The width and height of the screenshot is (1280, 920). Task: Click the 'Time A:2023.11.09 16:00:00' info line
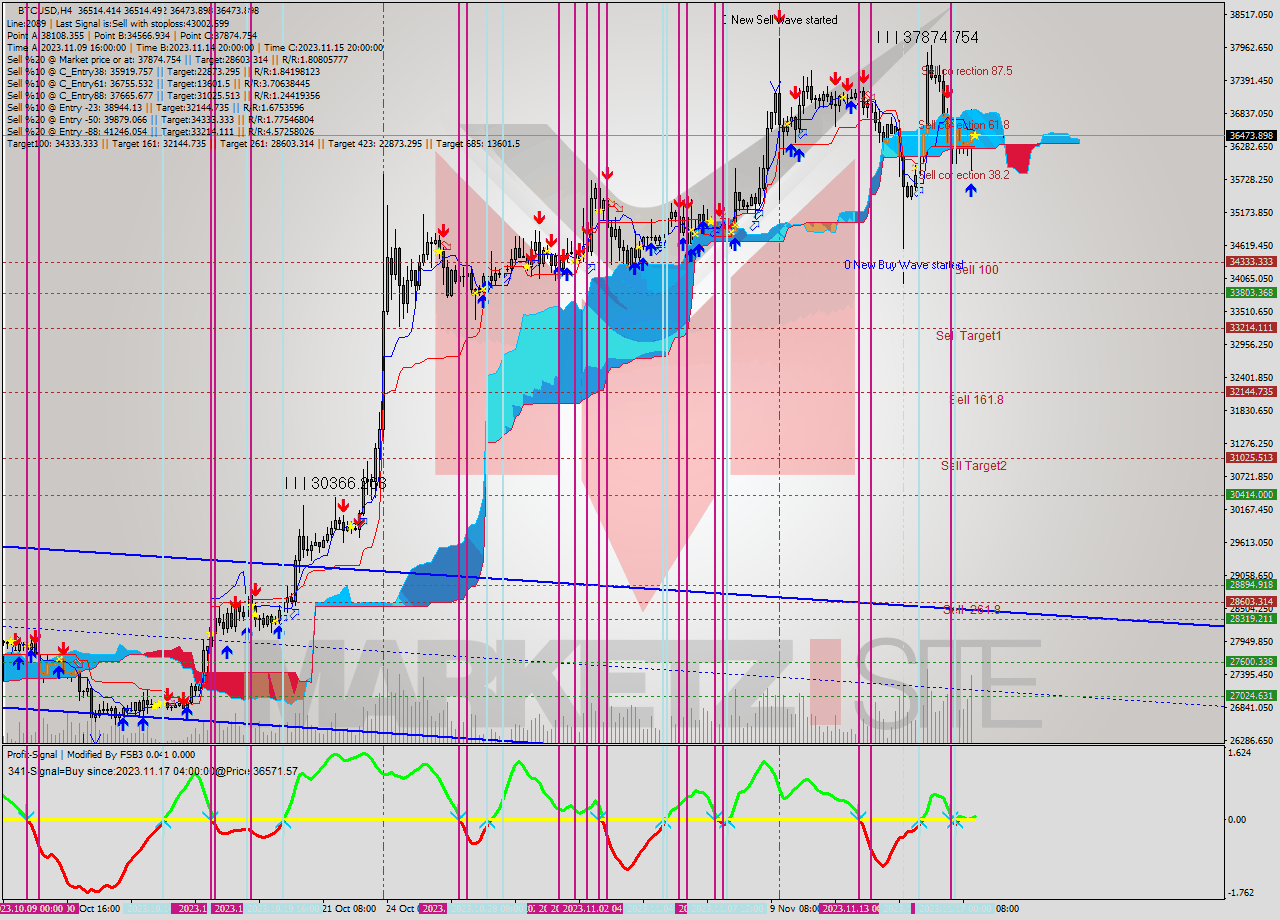click(195, 47)
